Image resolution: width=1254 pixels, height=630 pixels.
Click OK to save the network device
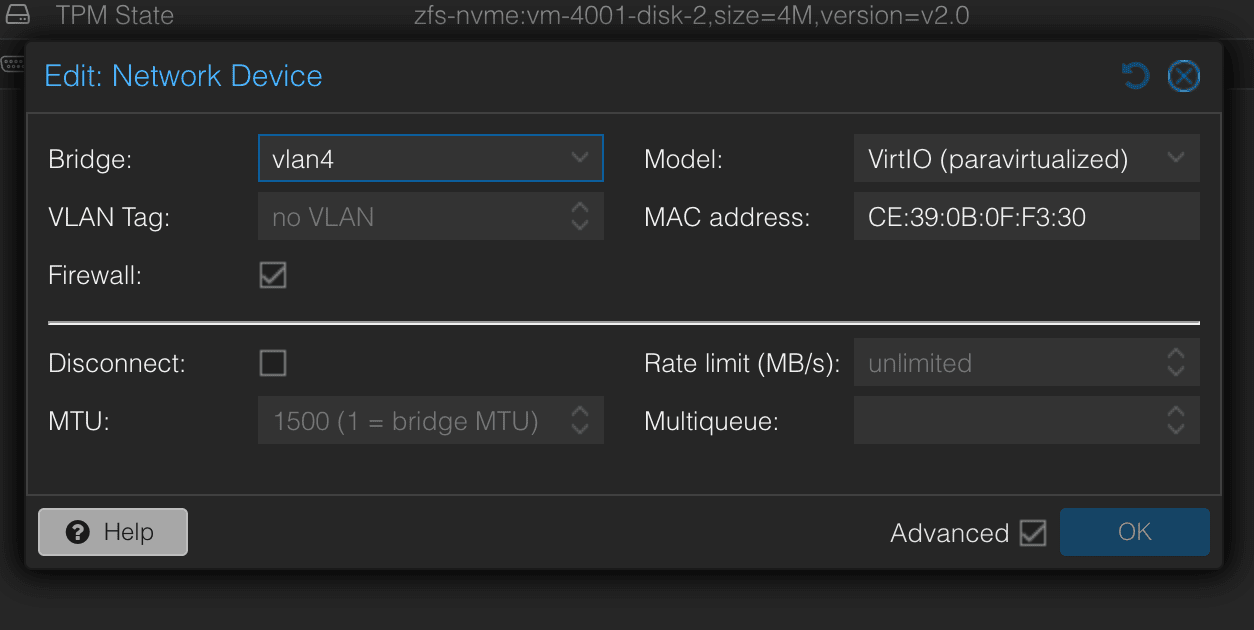(1135, 532)
